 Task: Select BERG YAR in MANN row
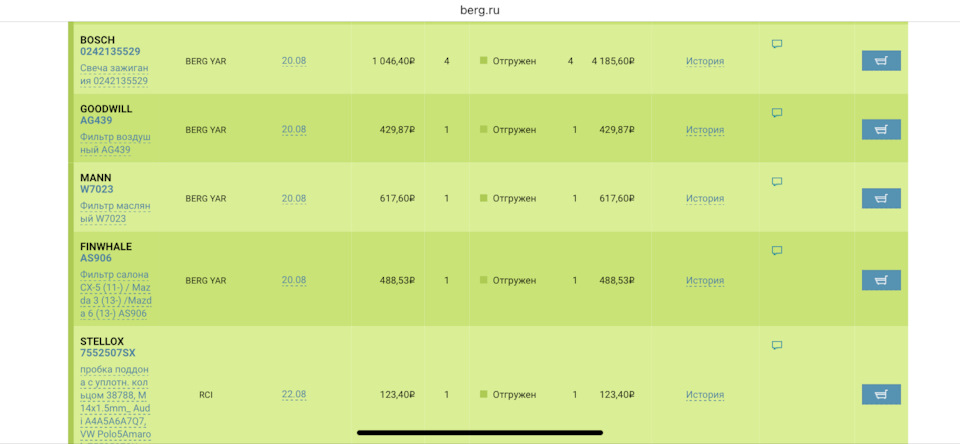[206, 198]
